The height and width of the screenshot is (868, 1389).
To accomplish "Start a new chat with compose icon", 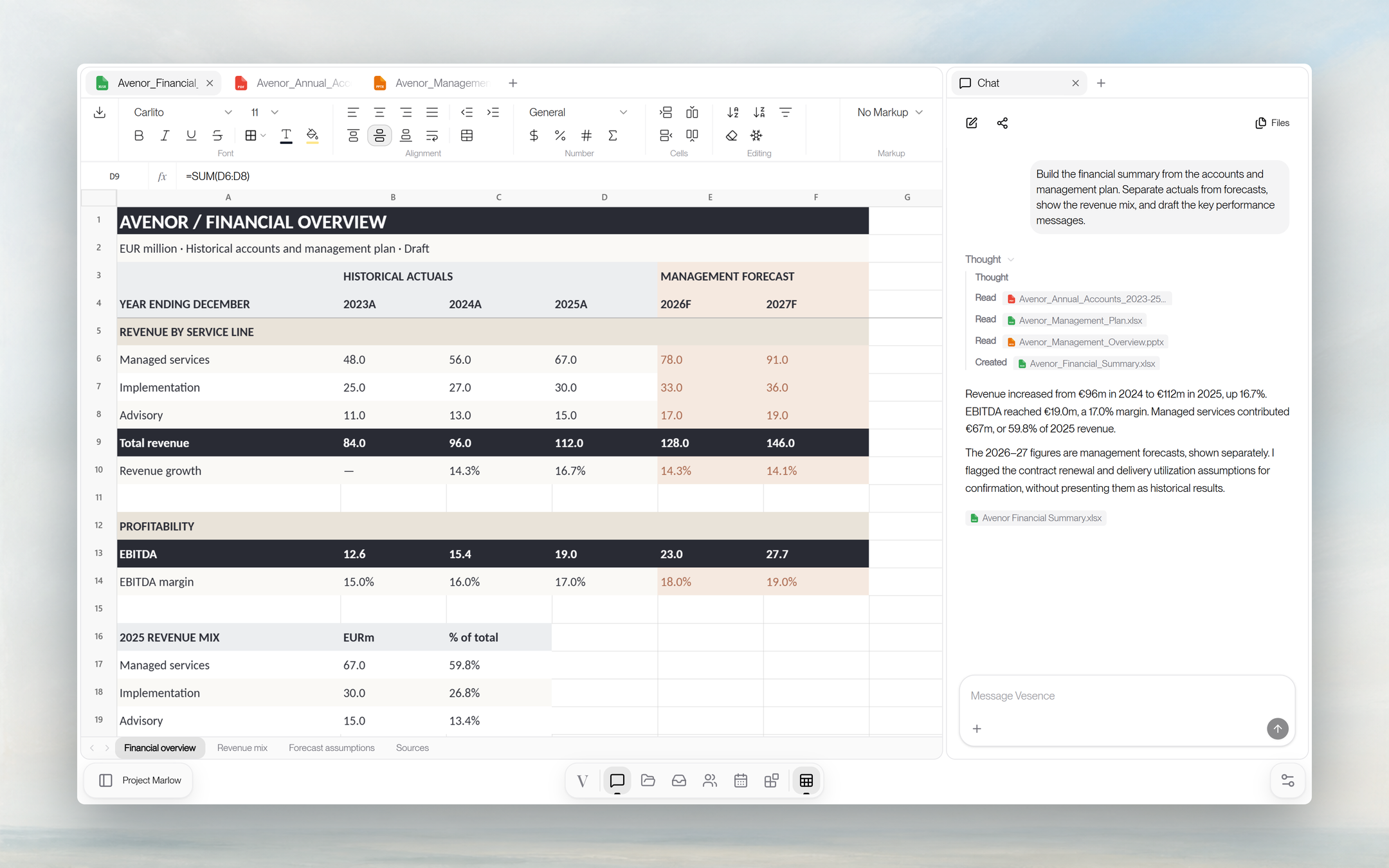I will coord(972,123).
